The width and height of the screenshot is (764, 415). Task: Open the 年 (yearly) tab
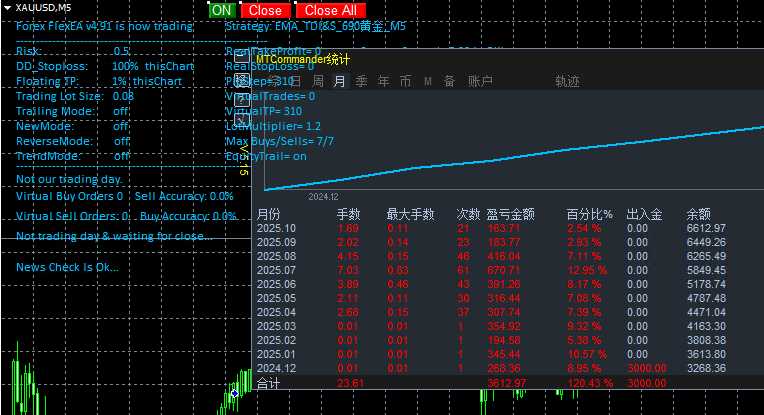click(x=384, y=81)
